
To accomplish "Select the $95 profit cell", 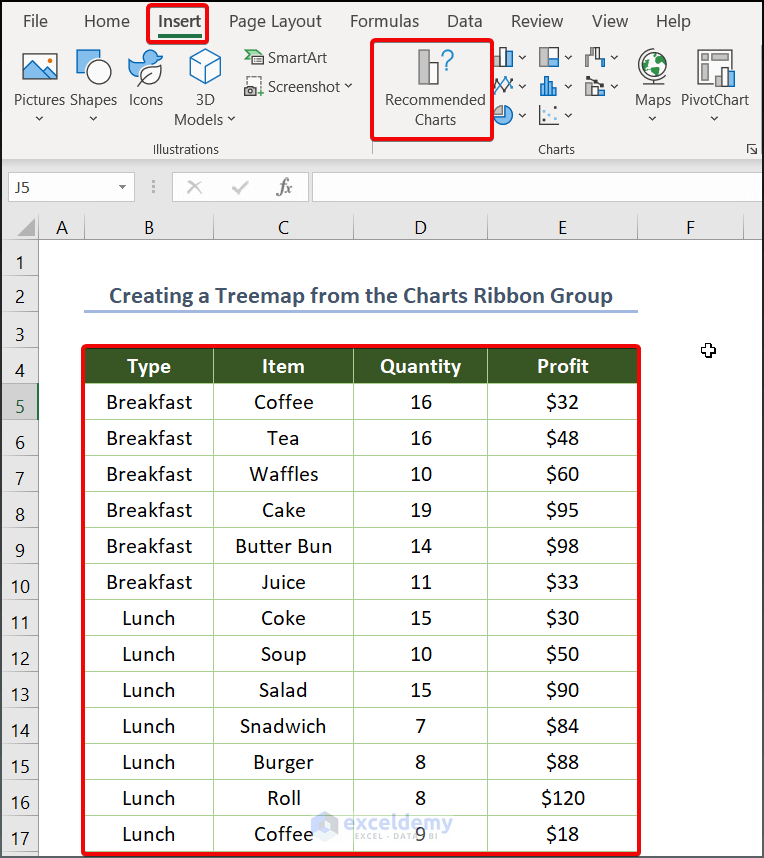I will 563,510.
